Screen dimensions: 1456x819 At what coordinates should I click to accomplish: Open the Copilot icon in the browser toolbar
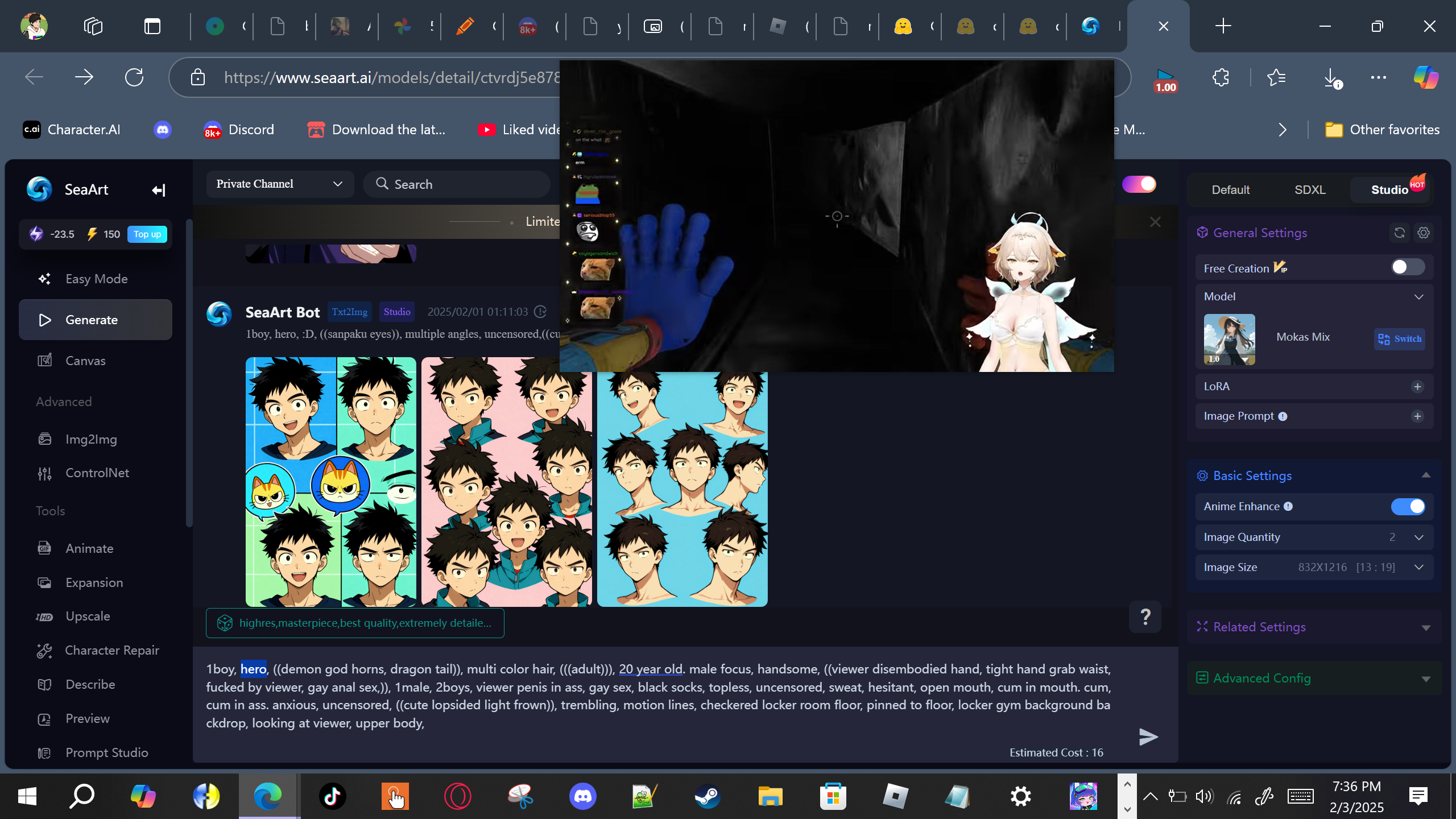click(x=1426, y=77)
